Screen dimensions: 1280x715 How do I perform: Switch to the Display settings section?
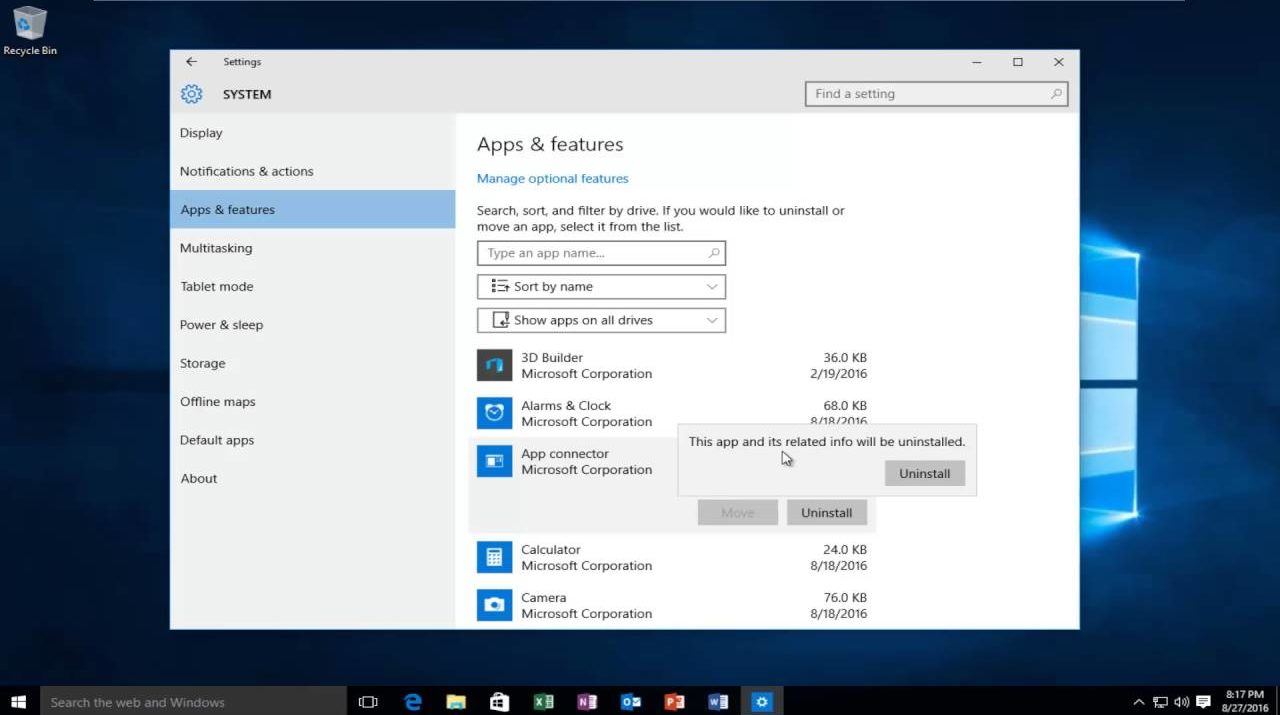[x=201, y=133]
